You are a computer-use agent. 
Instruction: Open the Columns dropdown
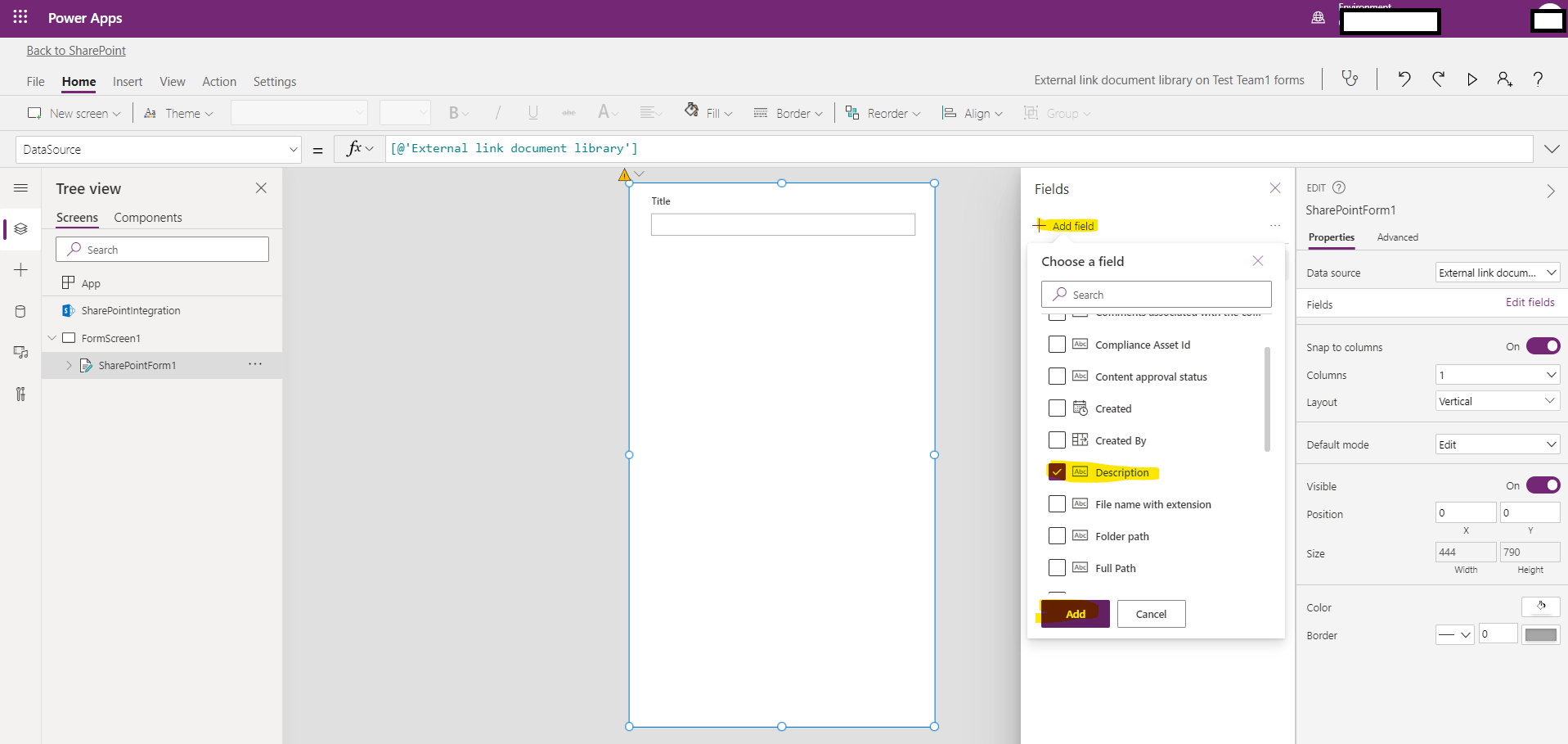[1498, 375]
